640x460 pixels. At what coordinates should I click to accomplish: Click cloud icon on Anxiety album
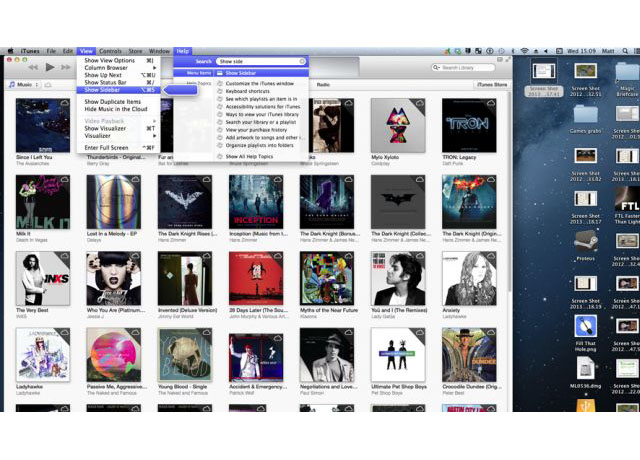pos(491,256)
